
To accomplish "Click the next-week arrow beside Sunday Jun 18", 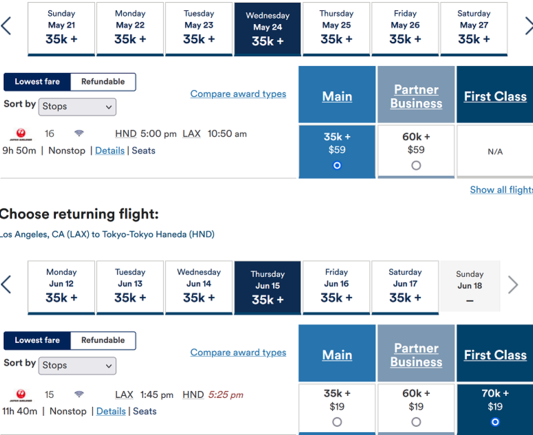I will point(513,284).
